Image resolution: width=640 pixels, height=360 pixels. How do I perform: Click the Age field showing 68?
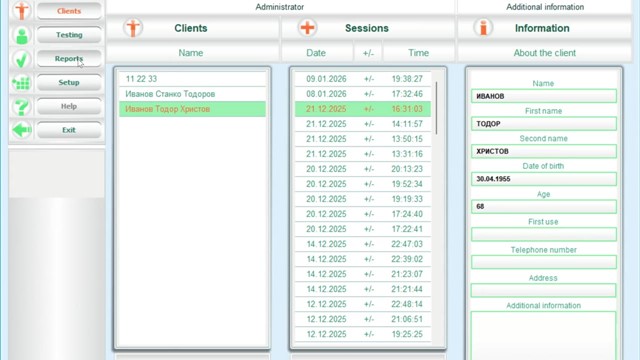coord(544,207)
